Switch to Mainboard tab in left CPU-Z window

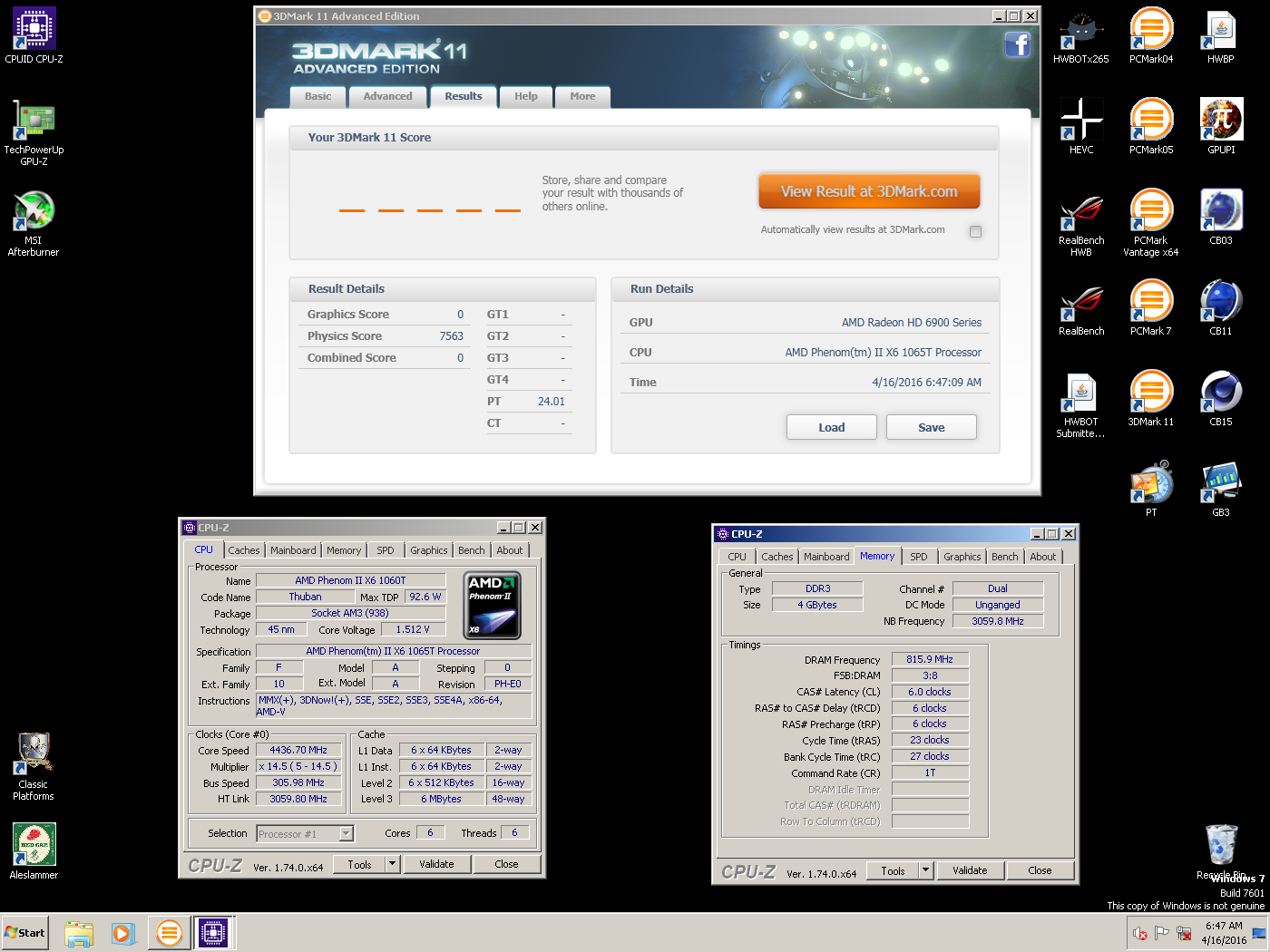pyautogui.click(x=293, y=550)
